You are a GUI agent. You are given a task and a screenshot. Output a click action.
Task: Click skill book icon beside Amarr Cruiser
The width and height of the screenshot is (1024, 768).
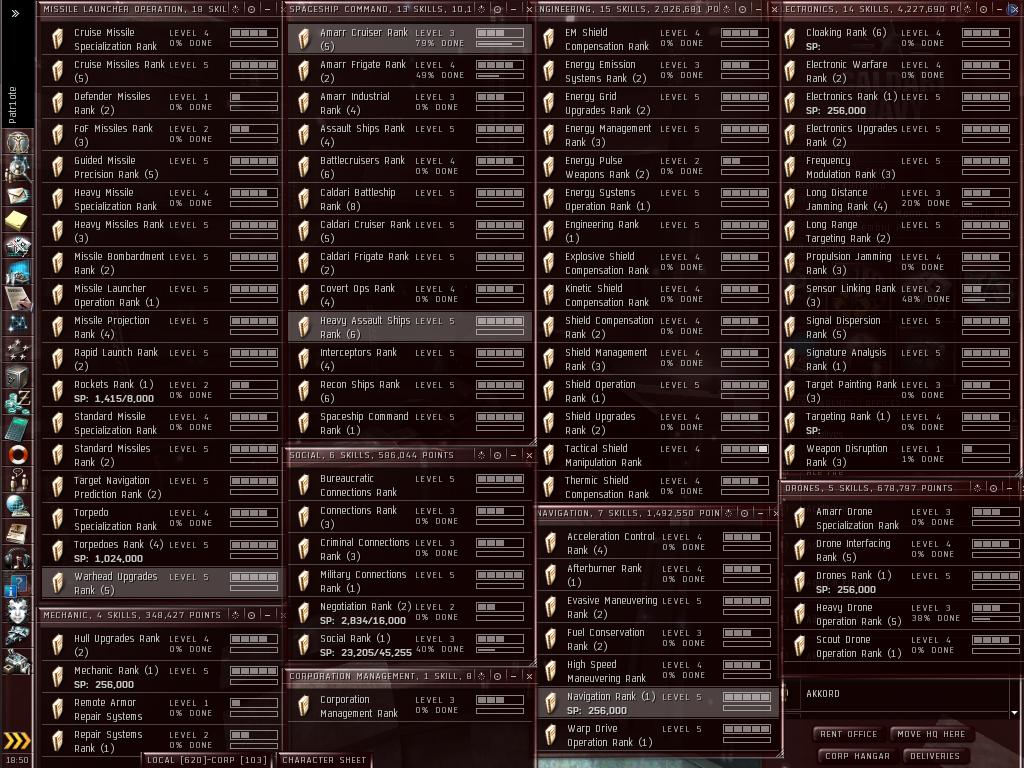pyautogui.click(x=303, y=39)
